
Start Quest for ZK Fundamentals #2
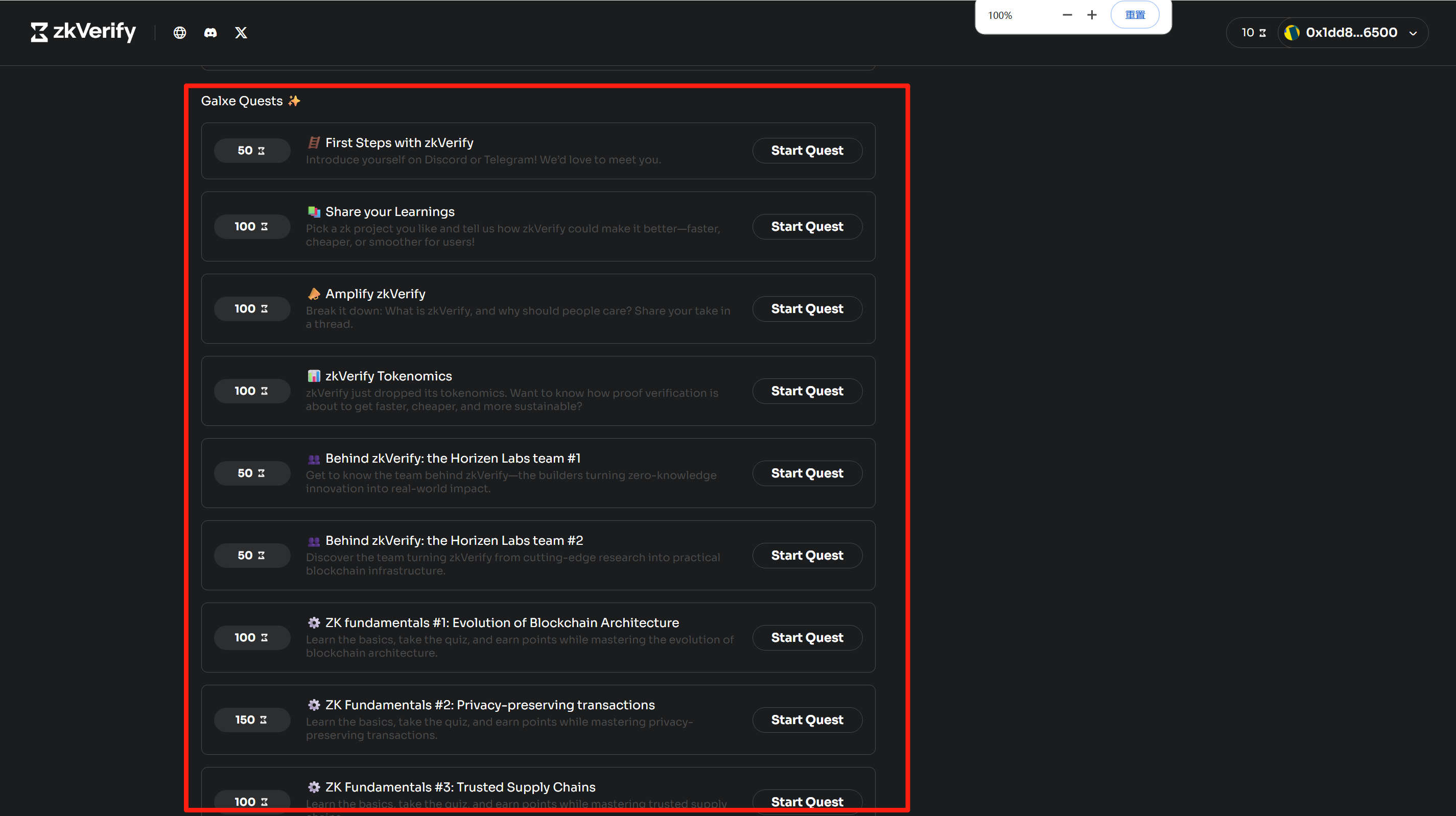pyautogui.click(x=807, y=720)
